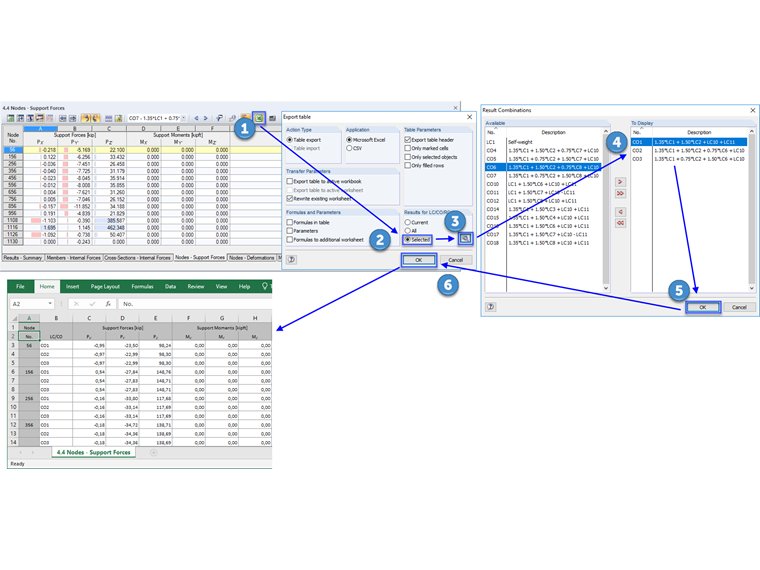The image size is (760, 570).
Task: Check Formulas in table option
Action: pyautogui.click(x=290, y=222)
